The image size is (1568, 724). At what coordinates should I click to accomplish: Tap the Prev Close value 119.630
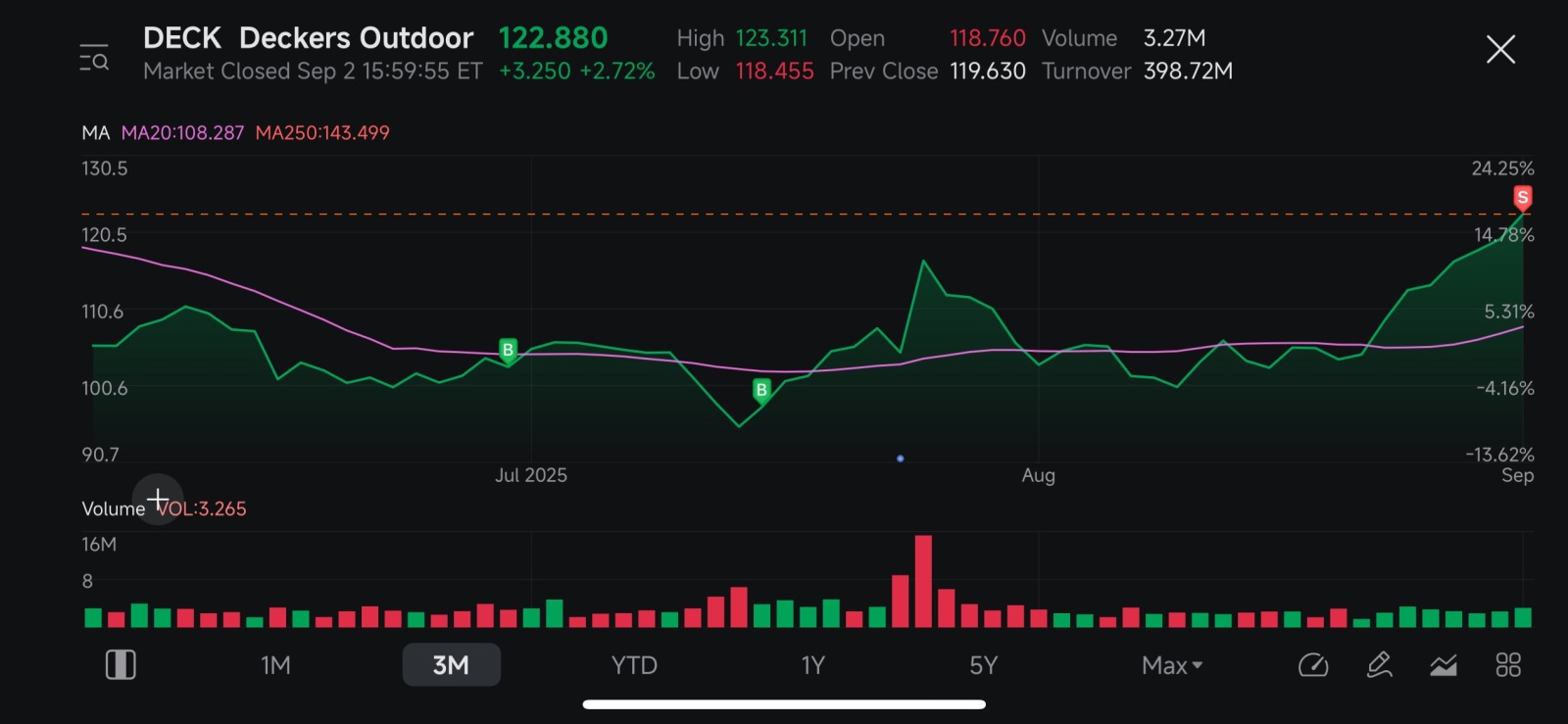(988, 72)
